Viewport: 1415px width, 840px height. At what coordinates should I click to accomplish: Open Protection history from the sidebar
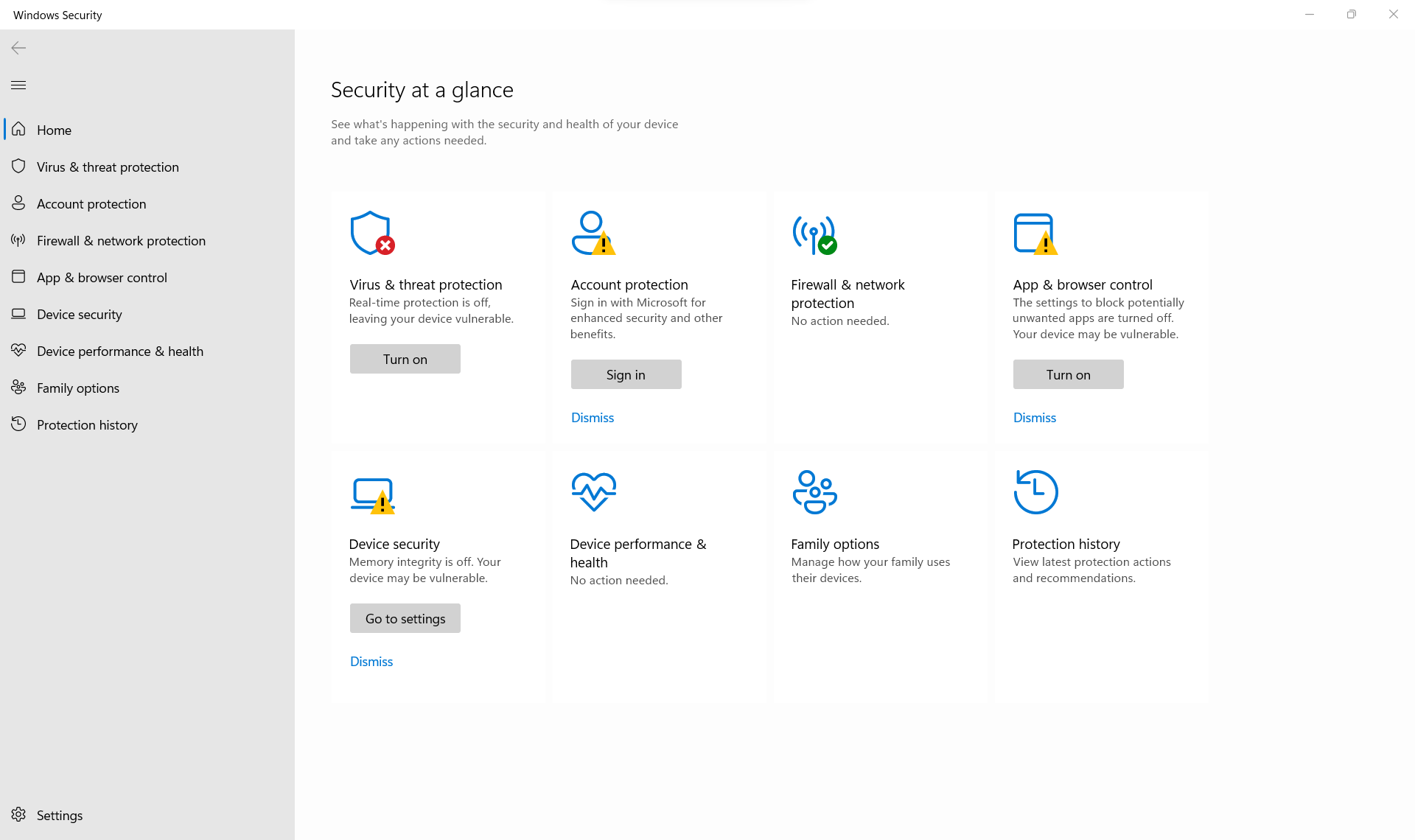pos(147,424)
